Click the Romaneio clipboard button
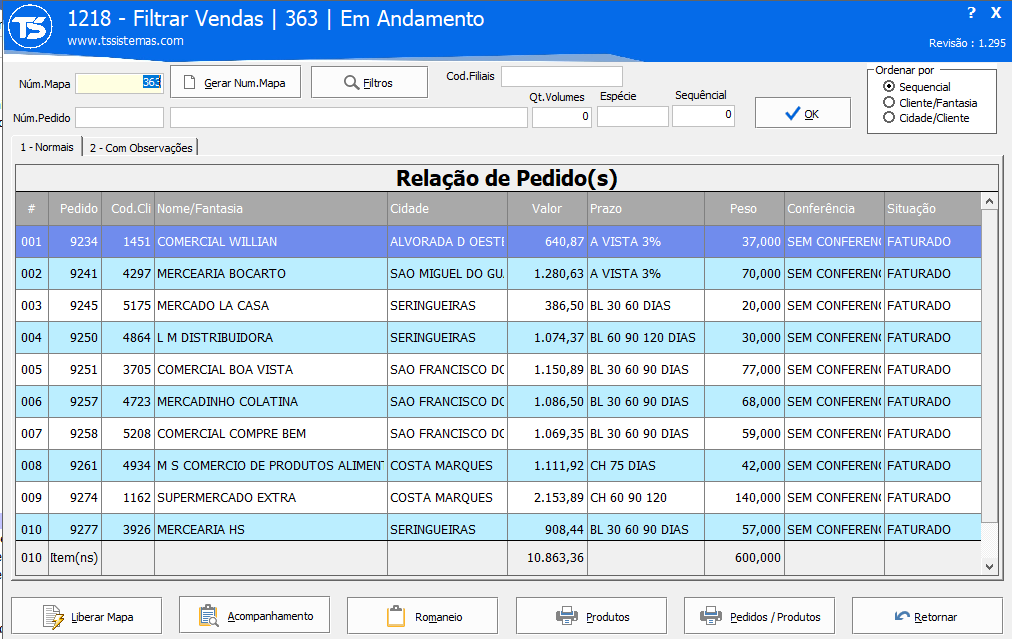The image size is (1012, 639). click(x=424, y=616)
